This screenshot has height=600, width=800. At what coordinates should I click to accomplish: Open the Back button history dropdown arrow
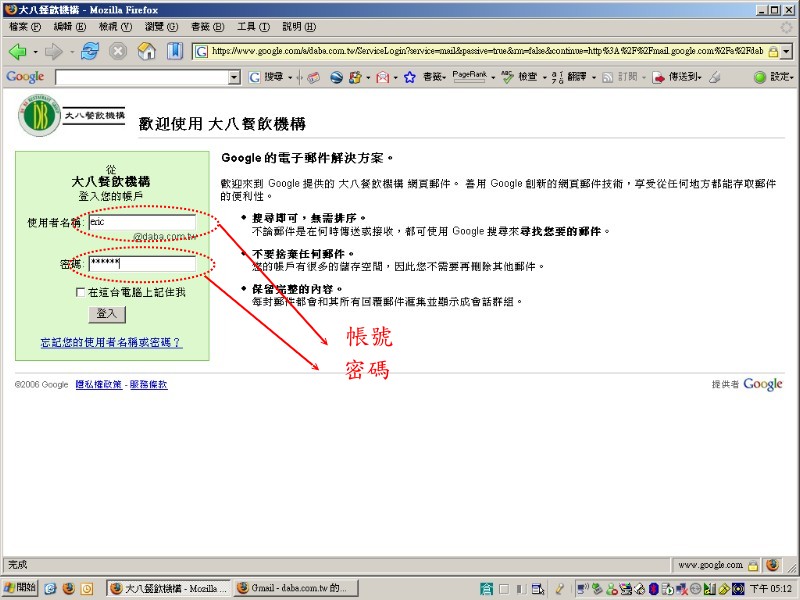point(35,52)
